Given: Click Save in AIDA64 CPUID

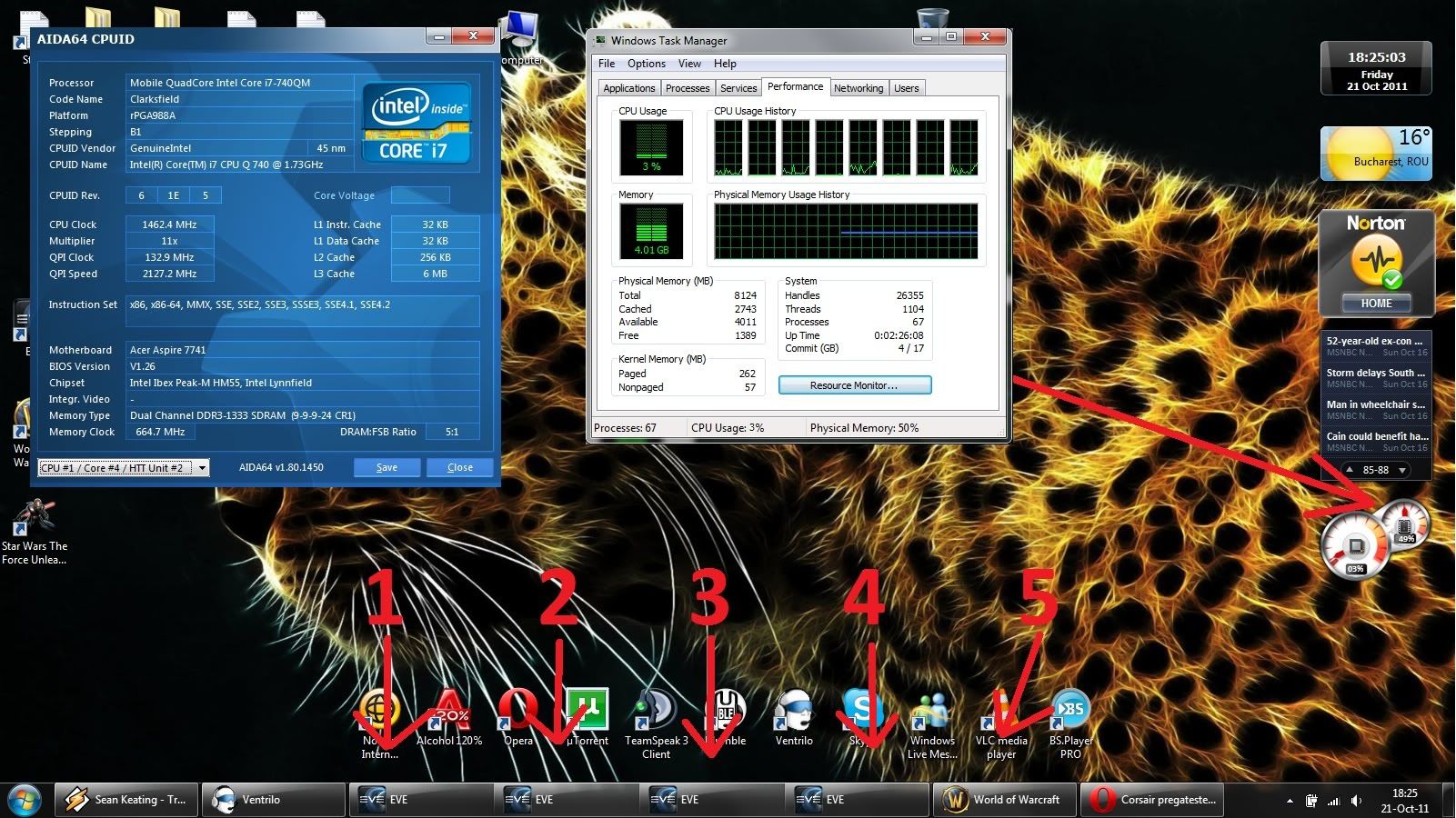Looking at the screenshot, I should 387,467.
